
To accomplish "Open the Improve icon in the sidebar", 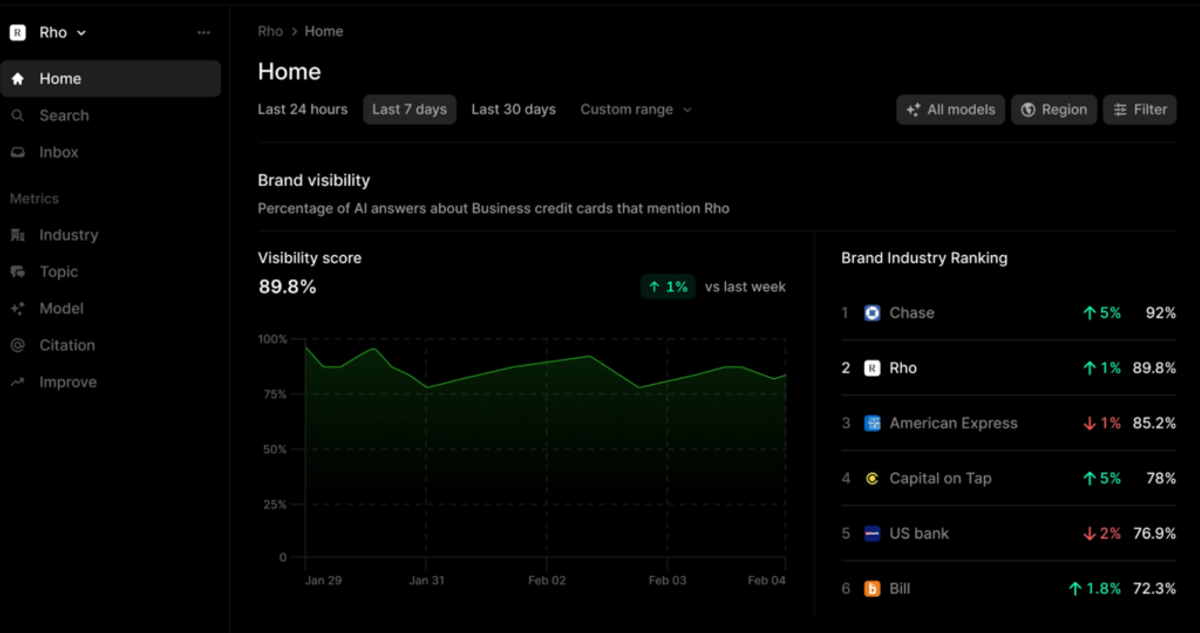I will click(20, 381).
